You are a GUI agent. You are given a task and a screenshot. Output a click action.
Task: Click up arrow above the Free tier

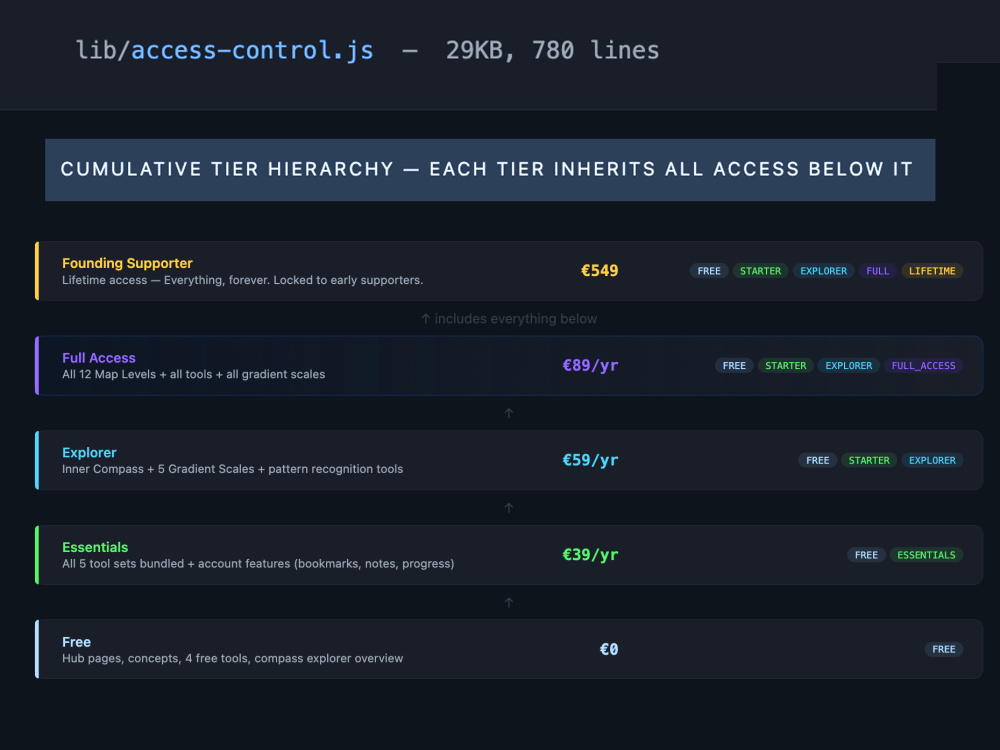[x=509, y=602]
